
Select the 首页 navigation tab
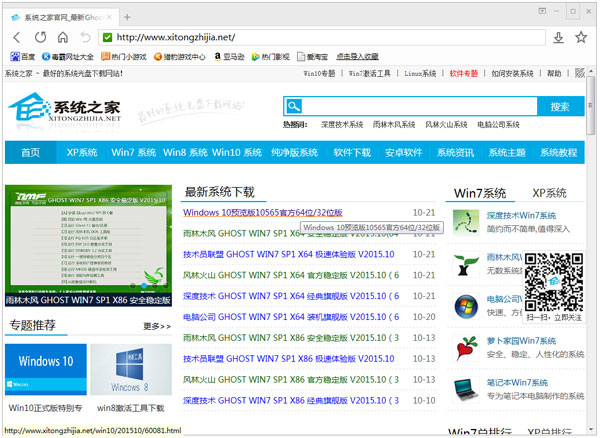31,152
